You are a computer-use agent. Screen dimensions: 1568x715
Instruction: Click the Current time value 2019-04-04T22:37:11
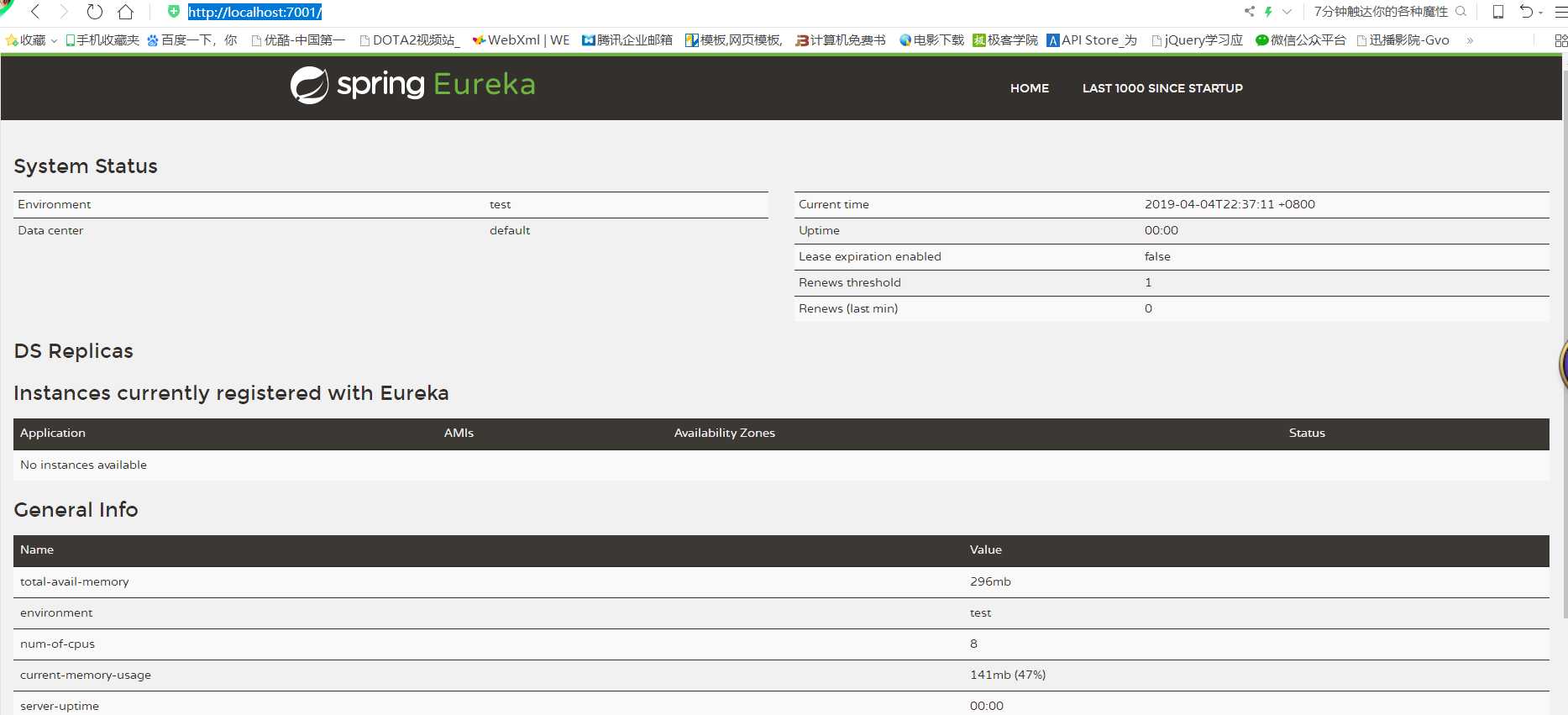[x=1230, y=204]
